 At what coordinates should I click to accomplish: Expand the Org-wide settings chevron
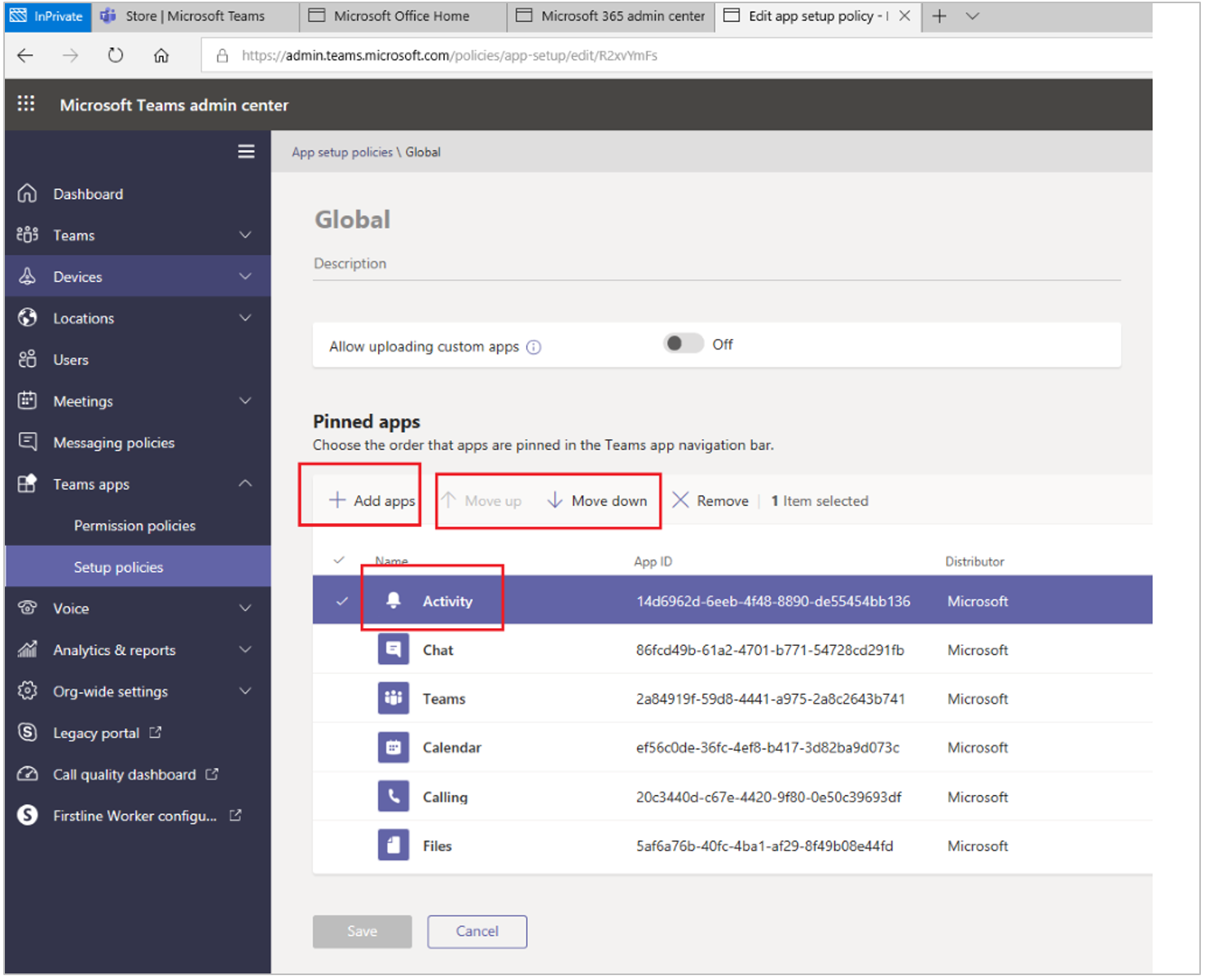pos(245,691)
